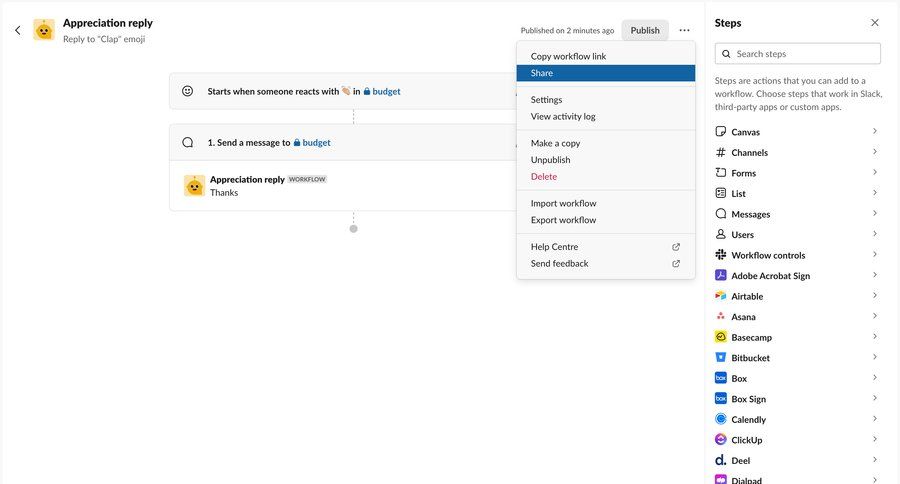Go back with the left arrow icon

click(18, 30)
